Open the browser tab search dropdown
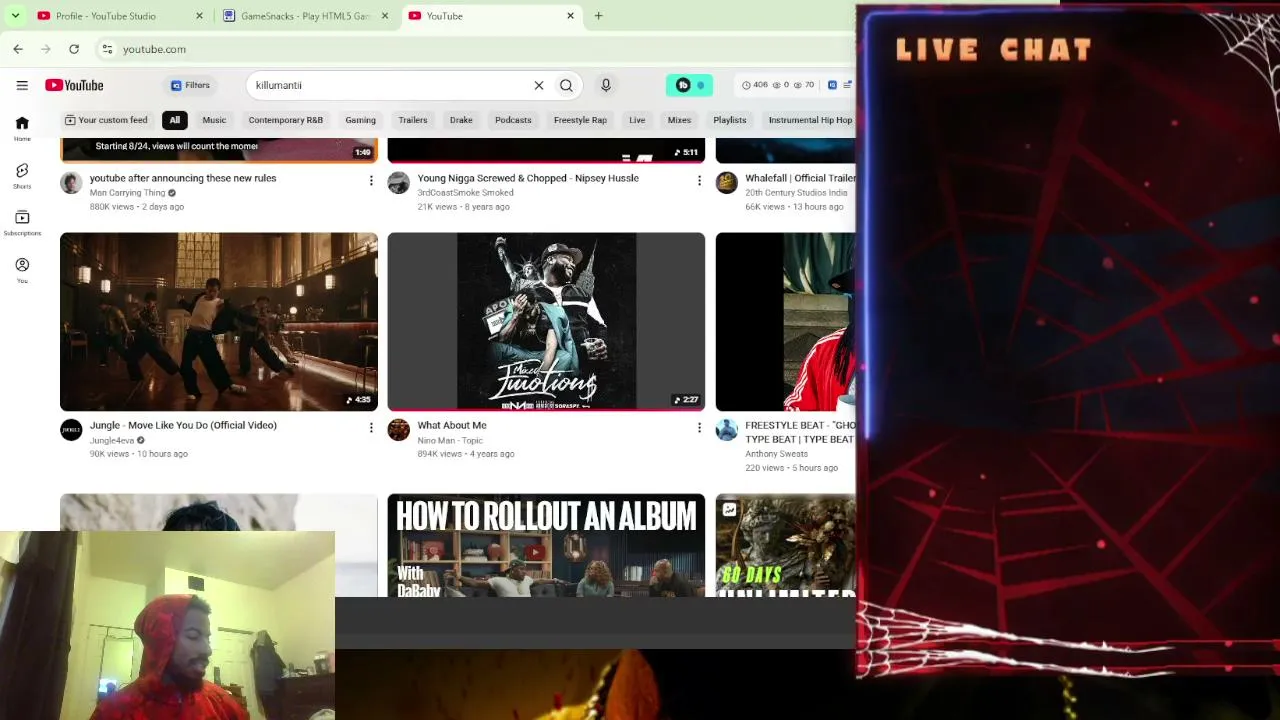Image resolution: width=1280 pixels, height=720 pixels. [15, 16]
